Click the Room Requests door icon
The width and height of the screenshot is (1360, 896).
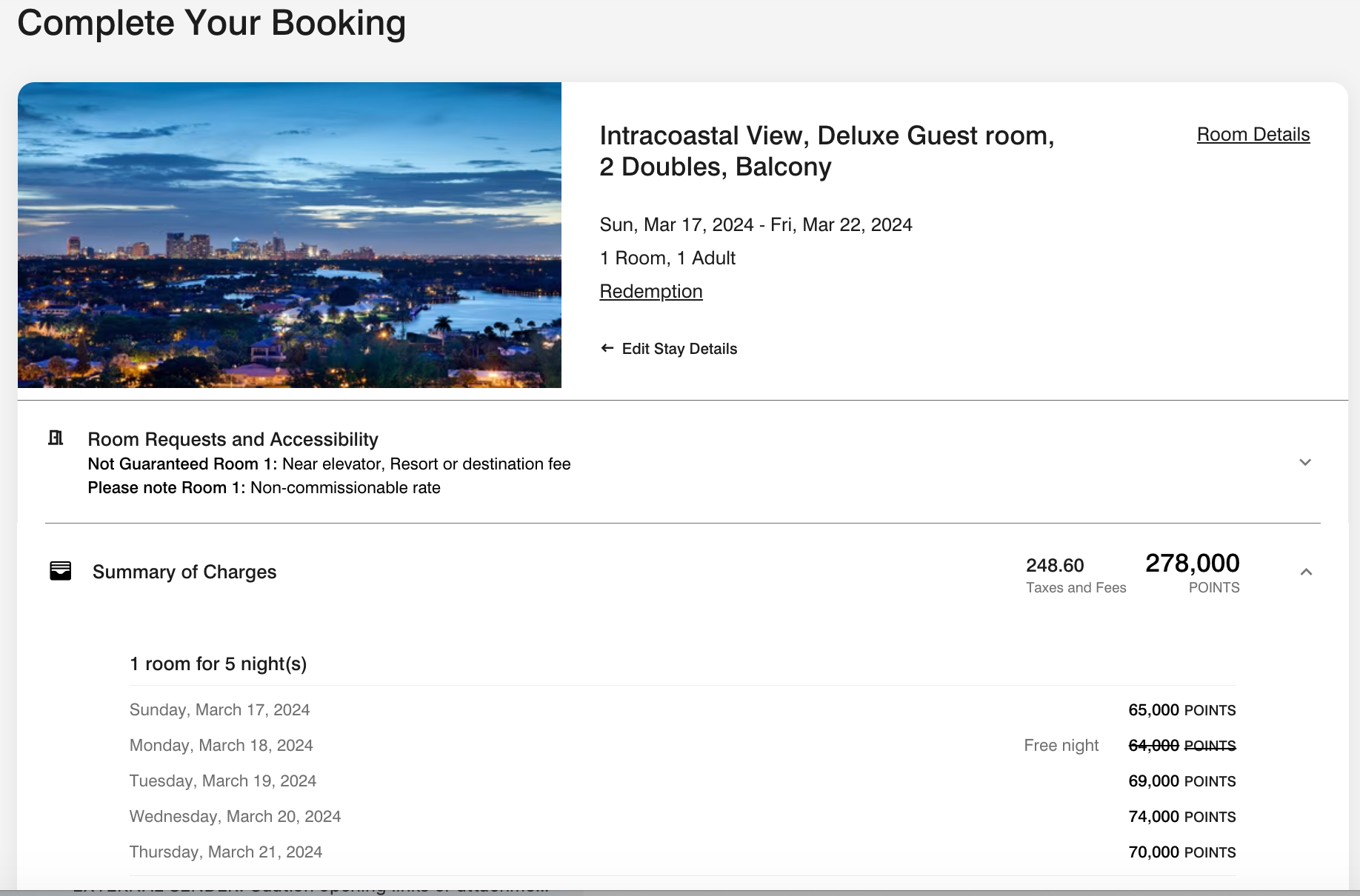[x=56, y=438]
